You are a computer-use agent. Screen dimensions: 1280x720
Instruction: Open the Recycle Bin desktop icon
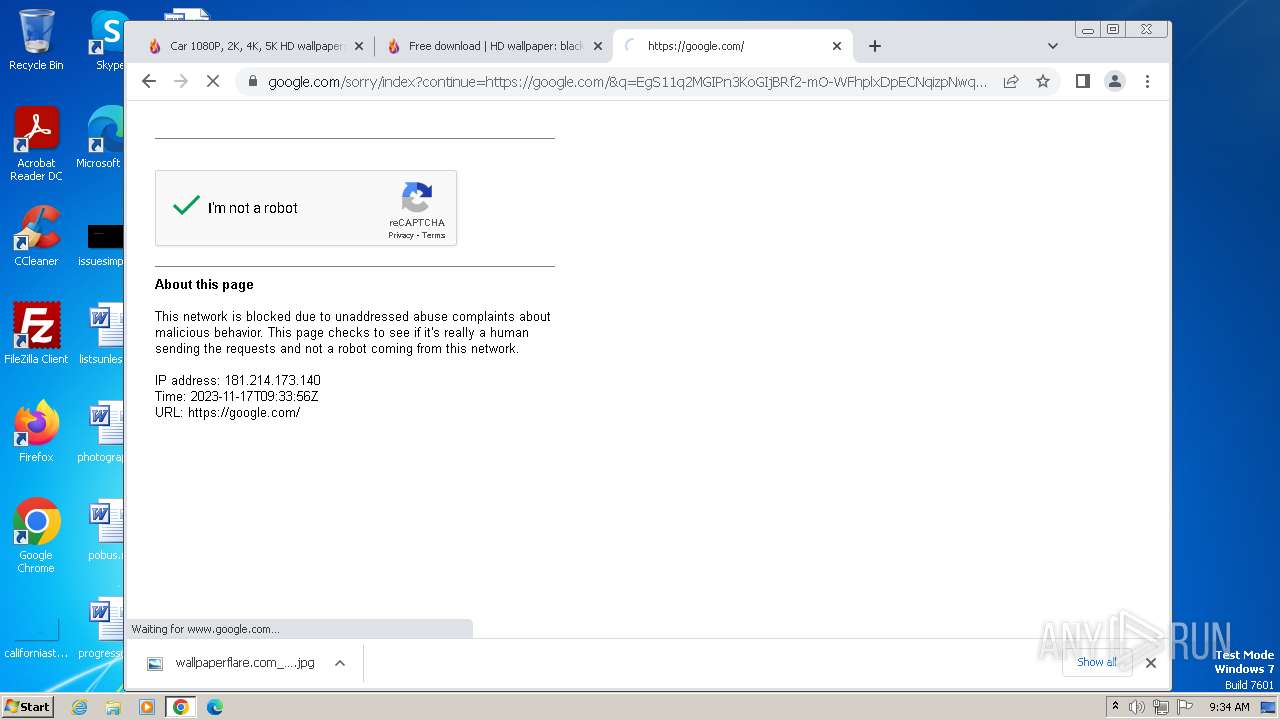[36, 39]
